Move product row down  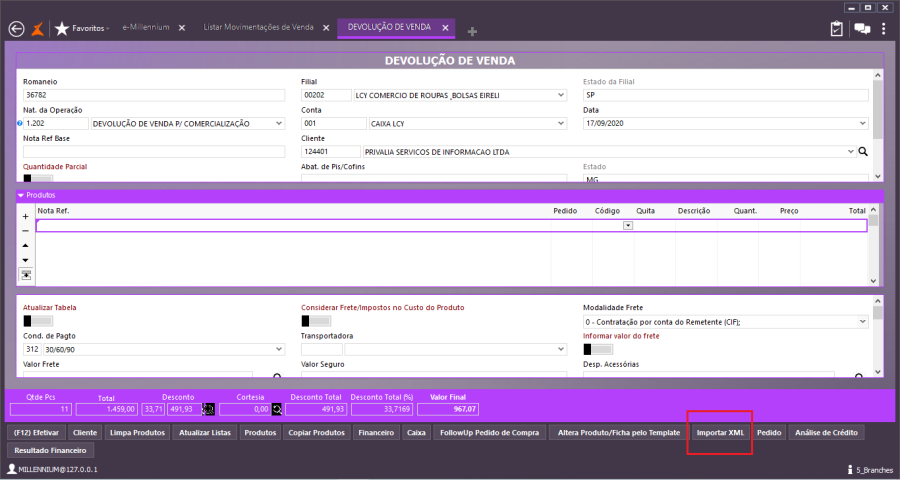[x=25, y=260]
